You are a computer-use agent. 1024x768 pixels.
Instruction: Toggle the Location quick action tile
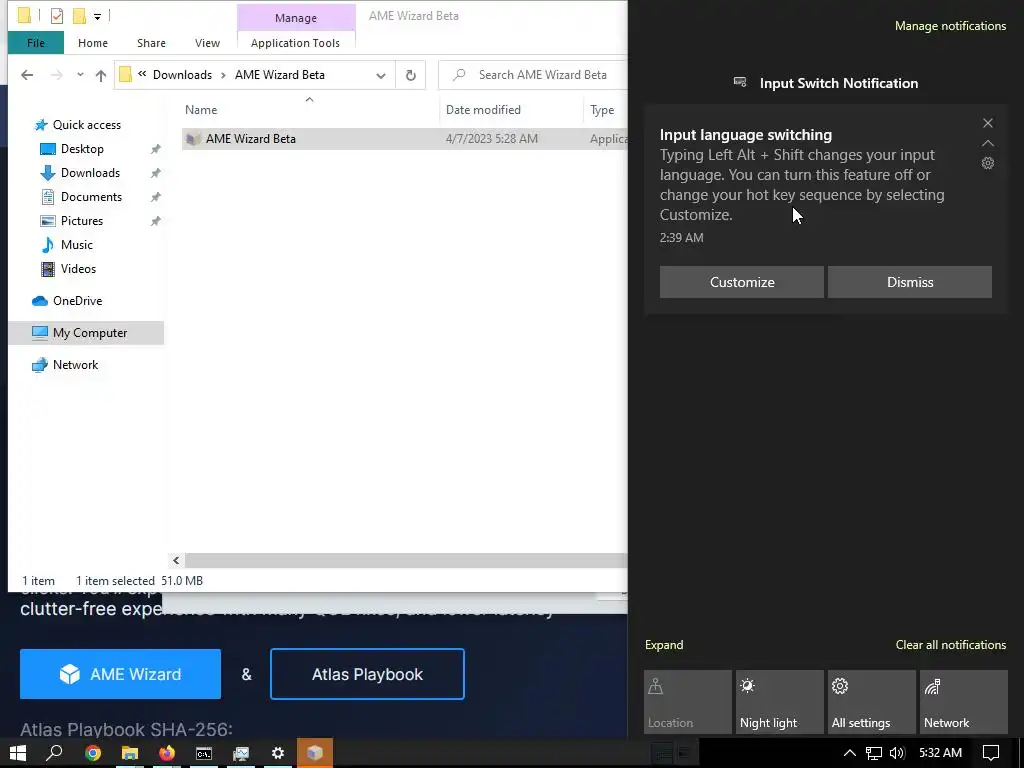coord(688,702)
